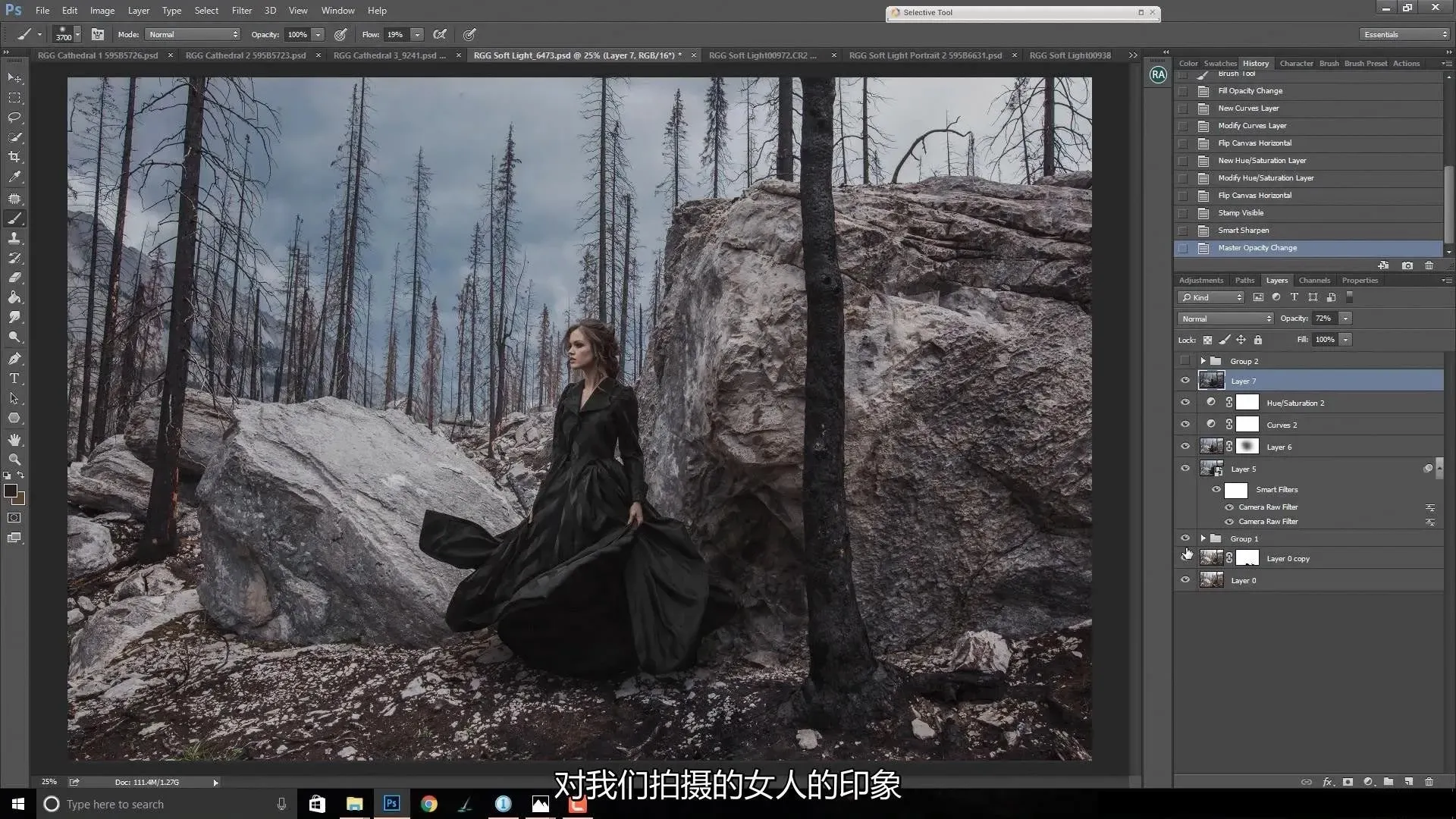
Task: Switch to the Channels tab
Action: (x=1313, y=281)
